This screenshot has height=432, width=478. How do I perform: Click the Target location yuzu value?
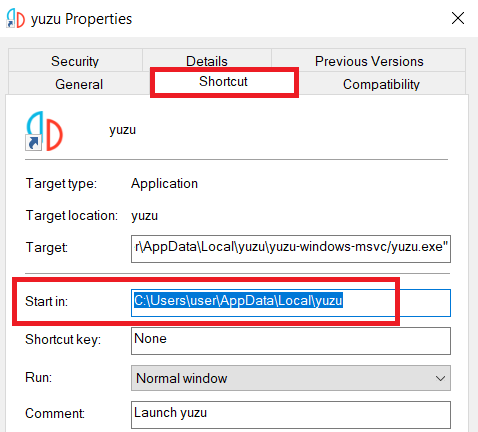coord(144,216)
